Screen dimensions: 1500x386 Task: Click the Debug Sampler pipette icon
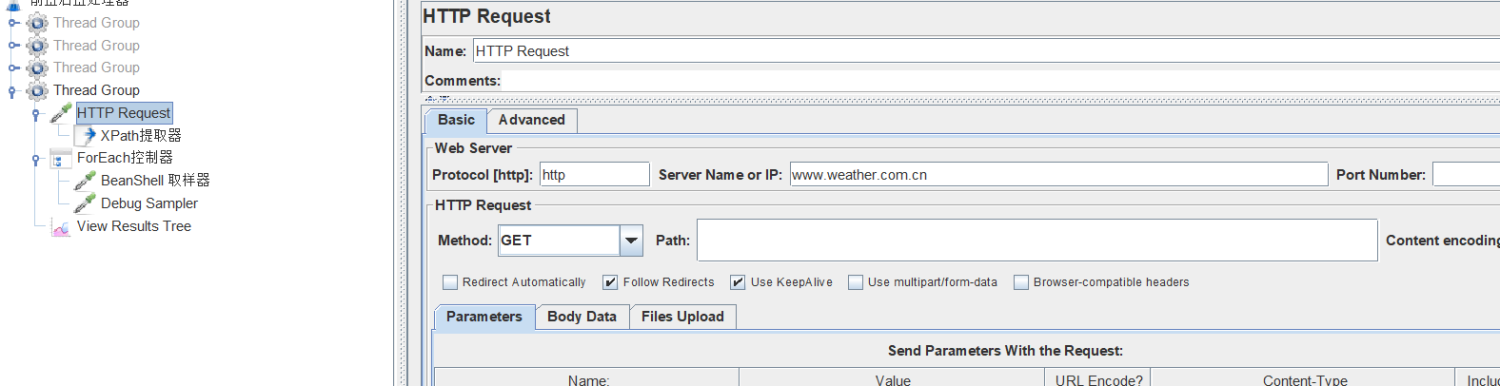[86, 203]
